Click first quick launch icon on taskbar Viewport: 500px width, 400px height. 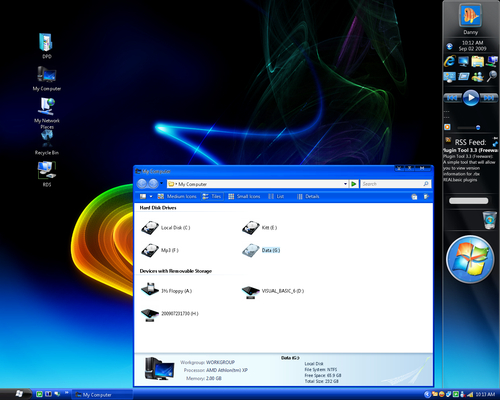tap(39, 394)
